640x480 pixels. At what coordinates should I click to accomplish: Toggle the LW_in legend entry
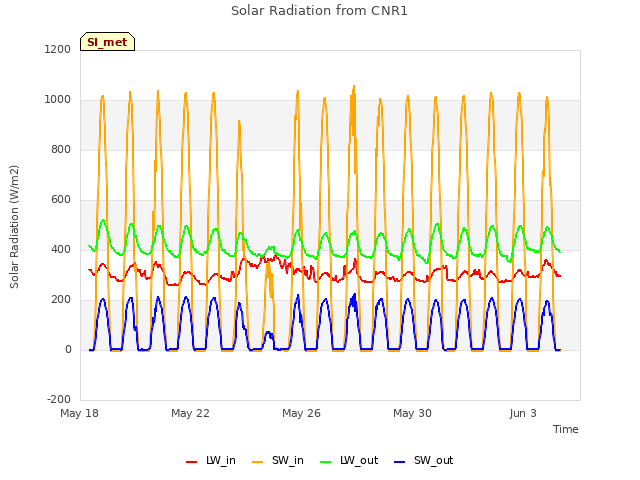tap(211, 461)
